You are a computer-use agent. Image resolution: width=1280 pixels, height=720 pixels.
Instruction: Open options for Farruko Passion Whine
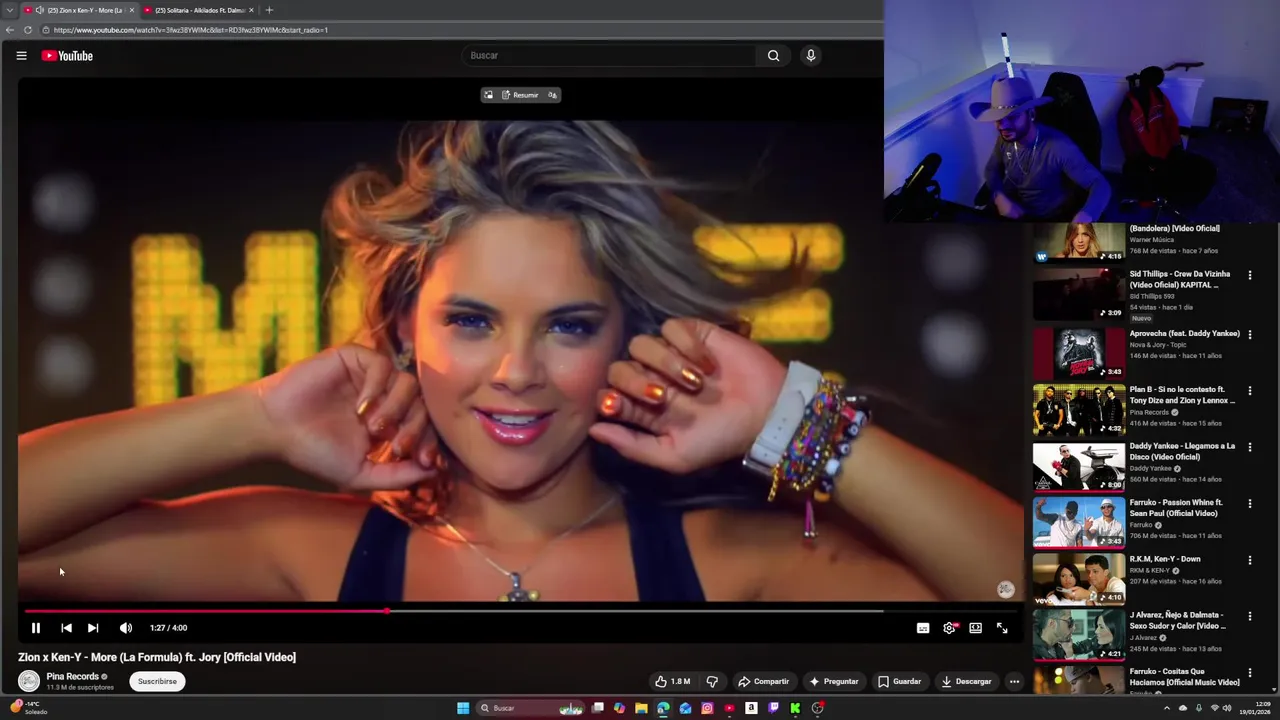(1250, 504)
